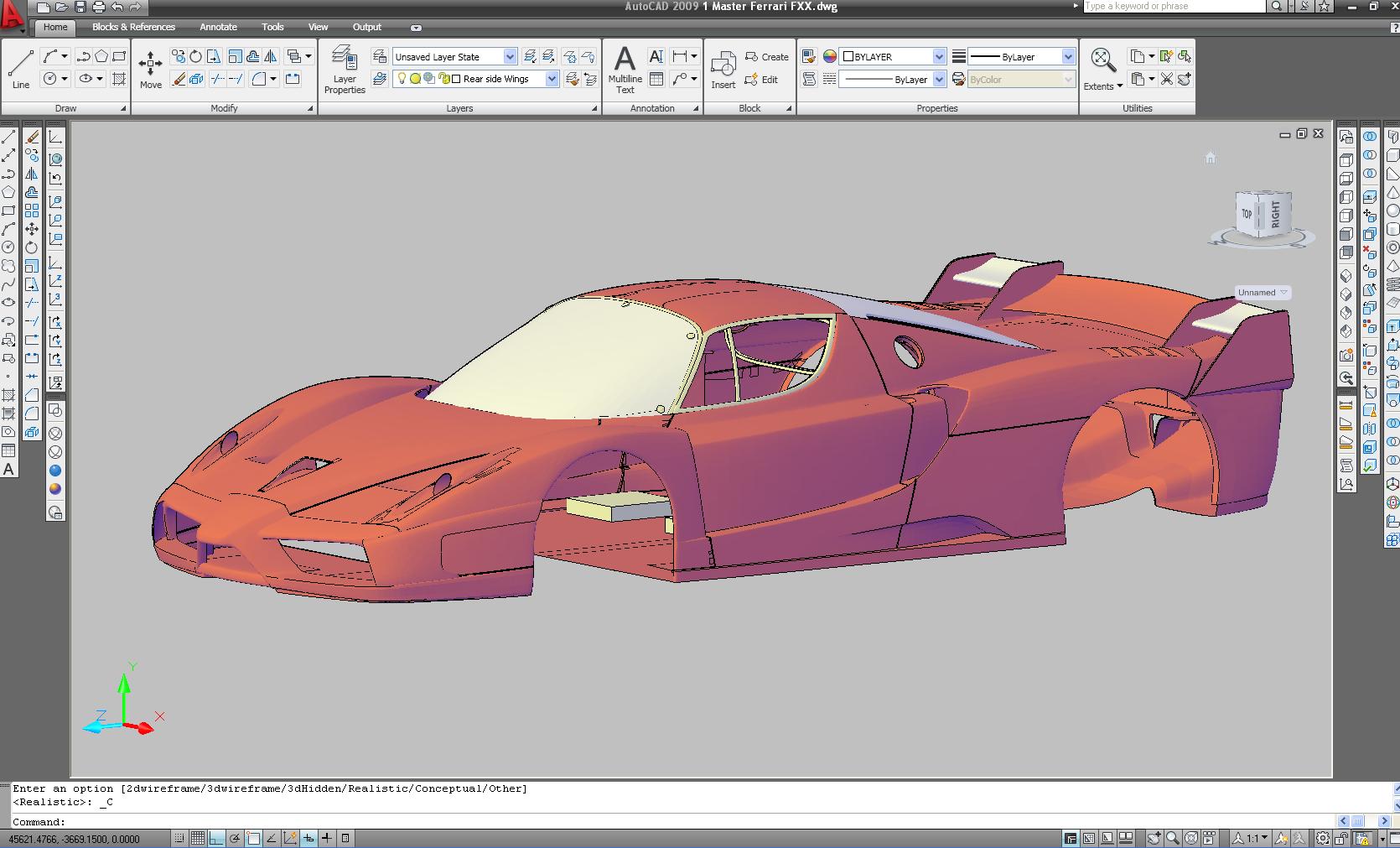Select the Move tool in Modify panel

[x=151, y=69]
